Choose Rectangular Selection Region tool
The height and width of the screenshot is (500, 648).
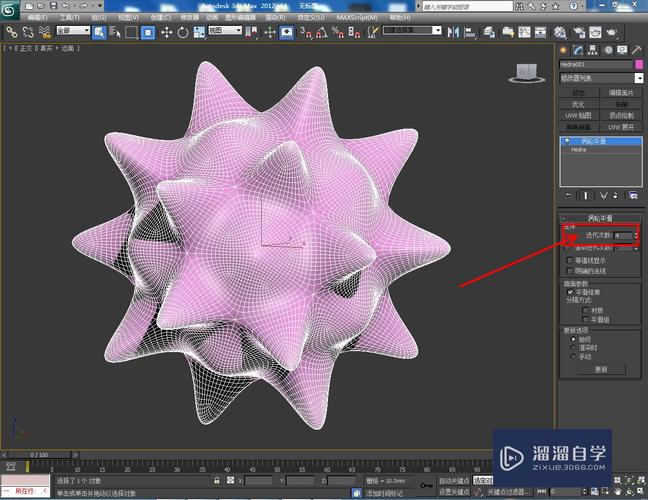131,32
